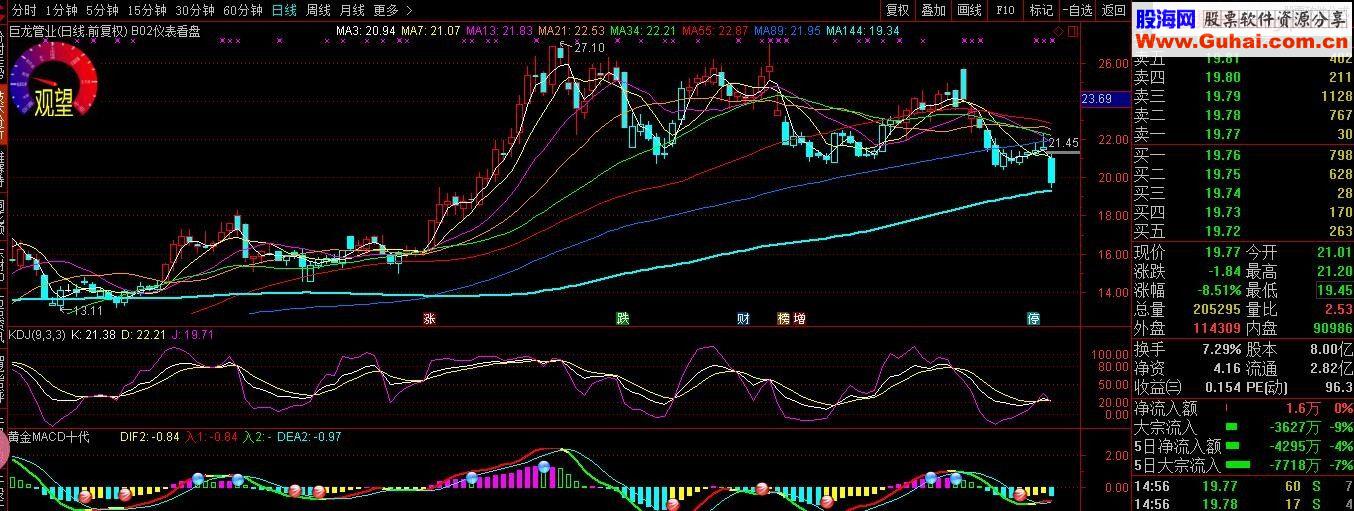
Task: Select the 15分钟 period tab
Action: tap(146, 10)
